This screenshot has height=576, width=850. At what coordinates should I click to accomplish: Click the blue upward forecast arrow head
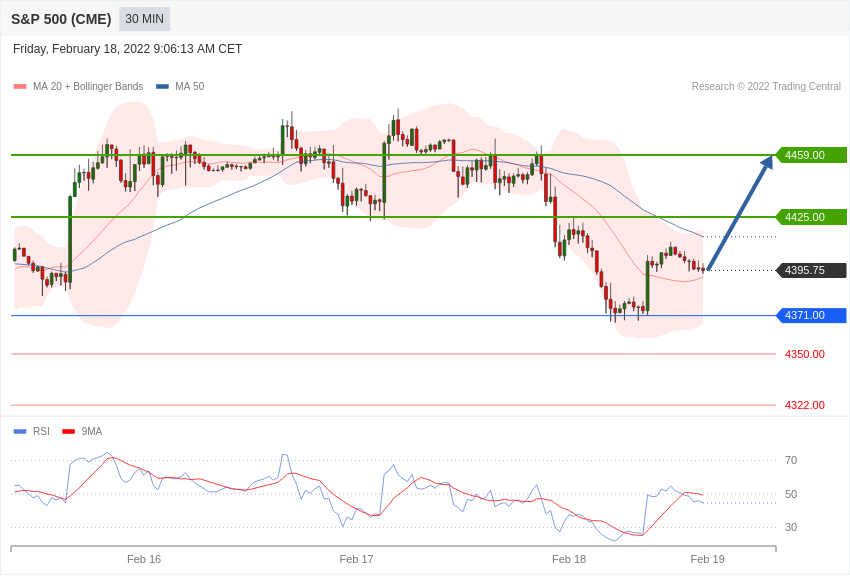point(768,162)
